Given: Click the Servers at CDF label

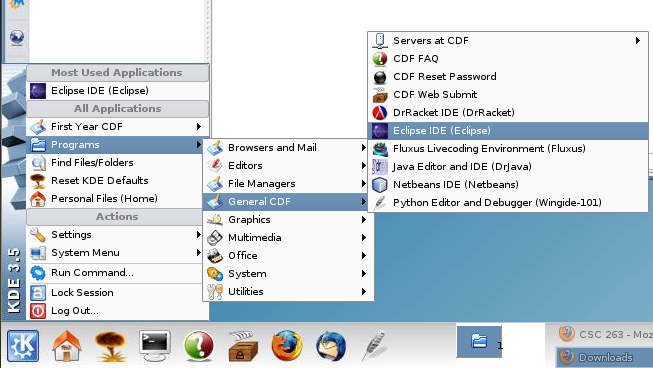Looking at the screenshot, I should point(431,41).
